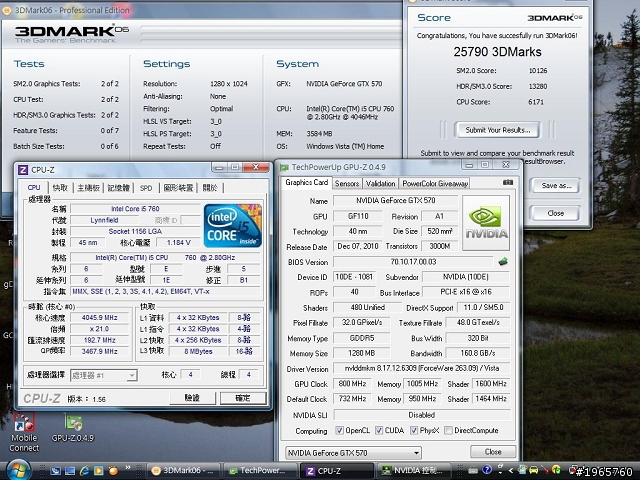Open the 圖形裝置 graphics tab in CPU-Z
Image resolution: width=640 pixels, height=480 pixels.
click(178, 188)
